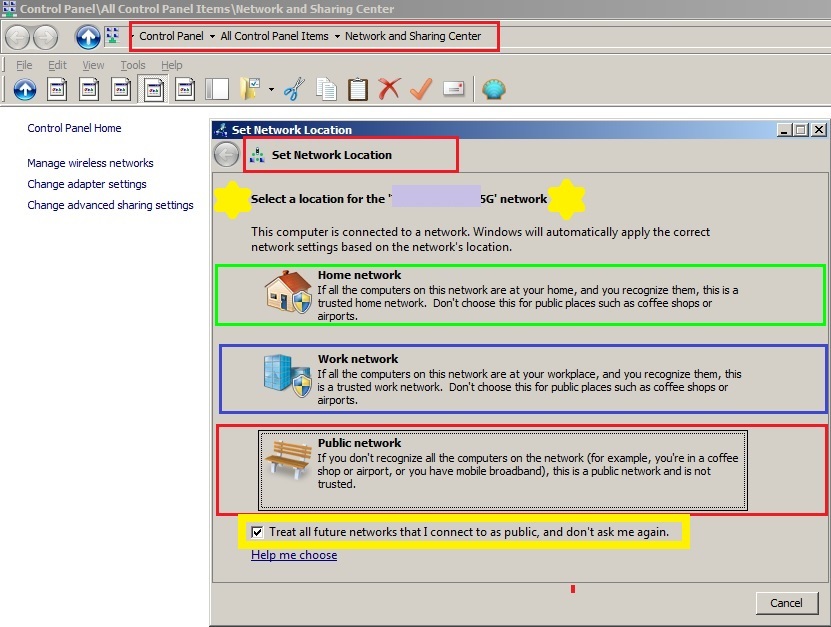Click the park bench Public network icon
Screen dimensions: 831x627
[289, 459]
